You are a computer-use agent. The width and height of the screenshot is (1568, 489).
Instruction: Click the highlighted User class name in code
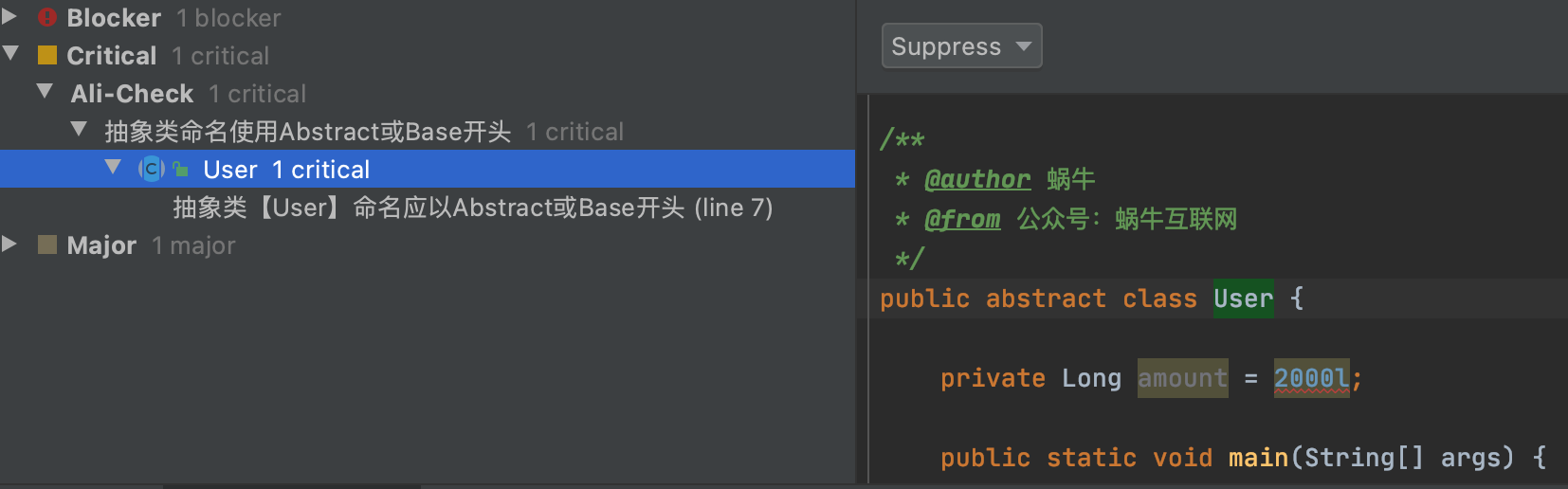[1243, 299]
